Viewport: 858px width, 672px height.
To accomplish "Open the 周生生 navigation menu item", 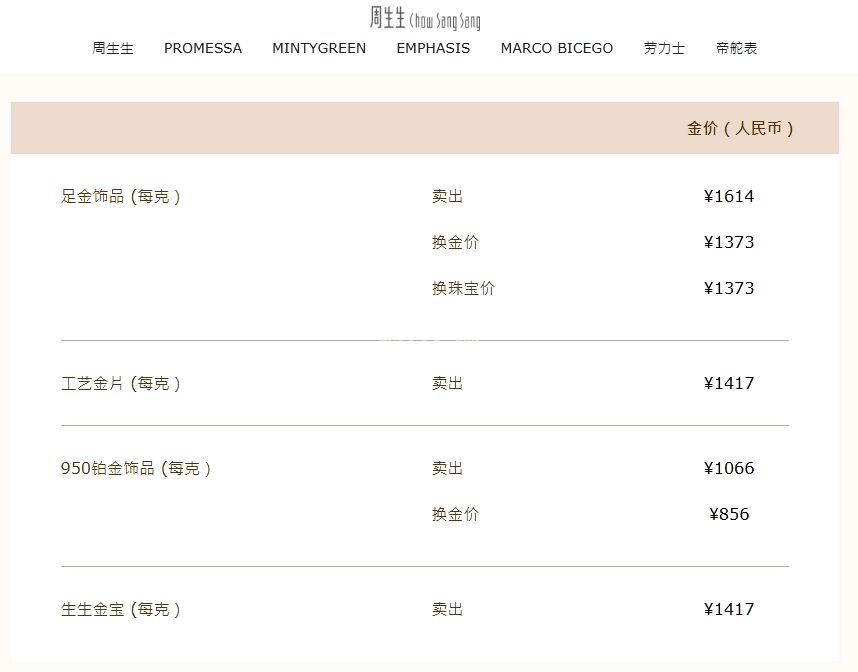I will point(113,48).
